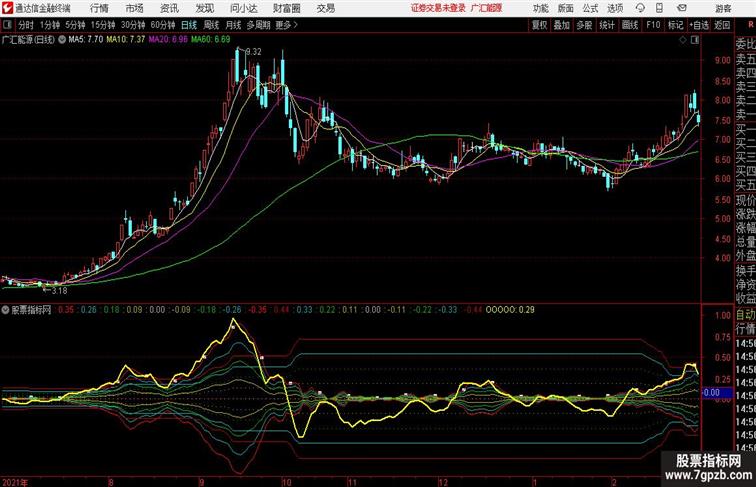This screenshot has width=756, height=487.
Task: Click the 广汇能源 stock name in header
Action: coord(486,8)
